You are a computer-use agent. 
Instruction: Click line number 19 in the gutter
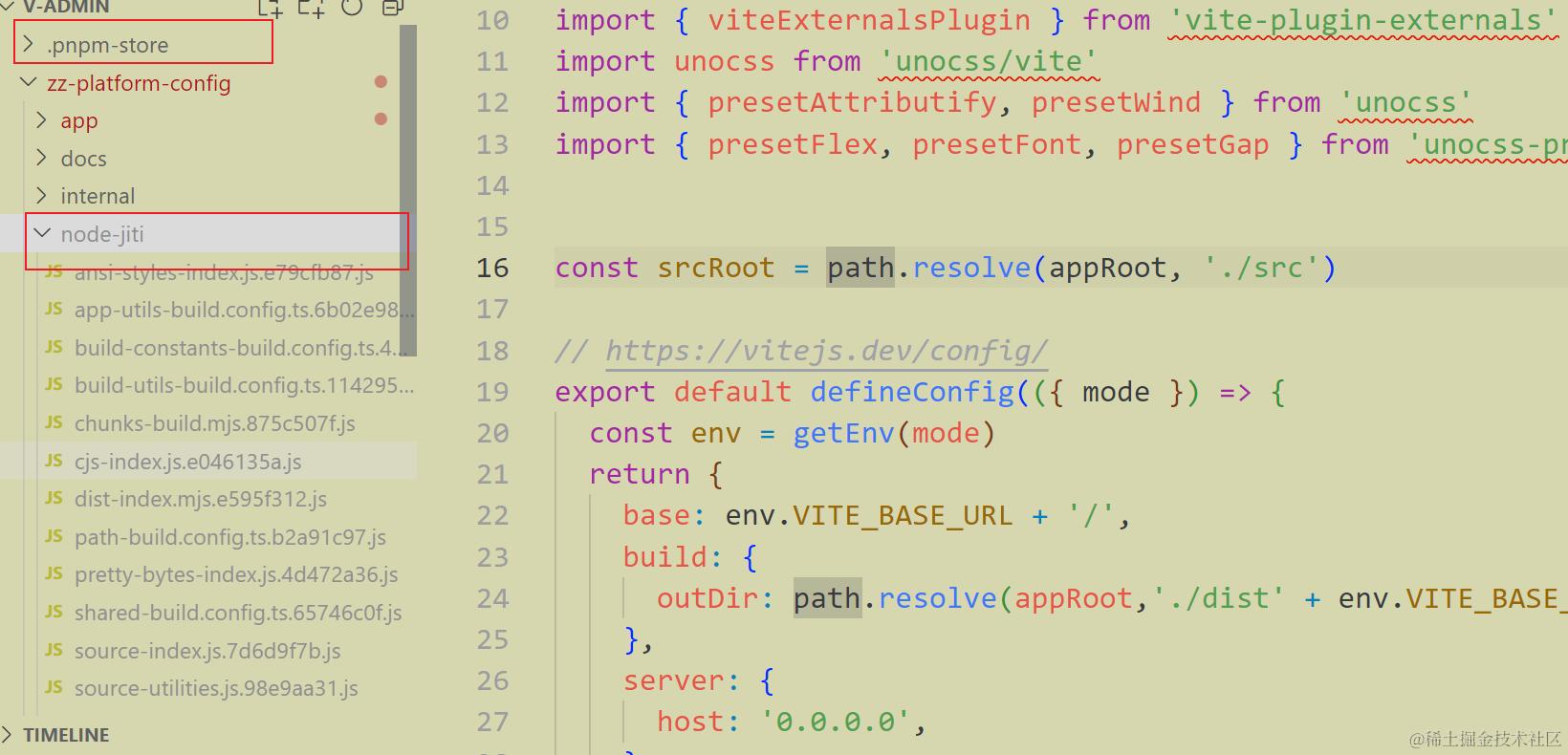click(492, 392)
